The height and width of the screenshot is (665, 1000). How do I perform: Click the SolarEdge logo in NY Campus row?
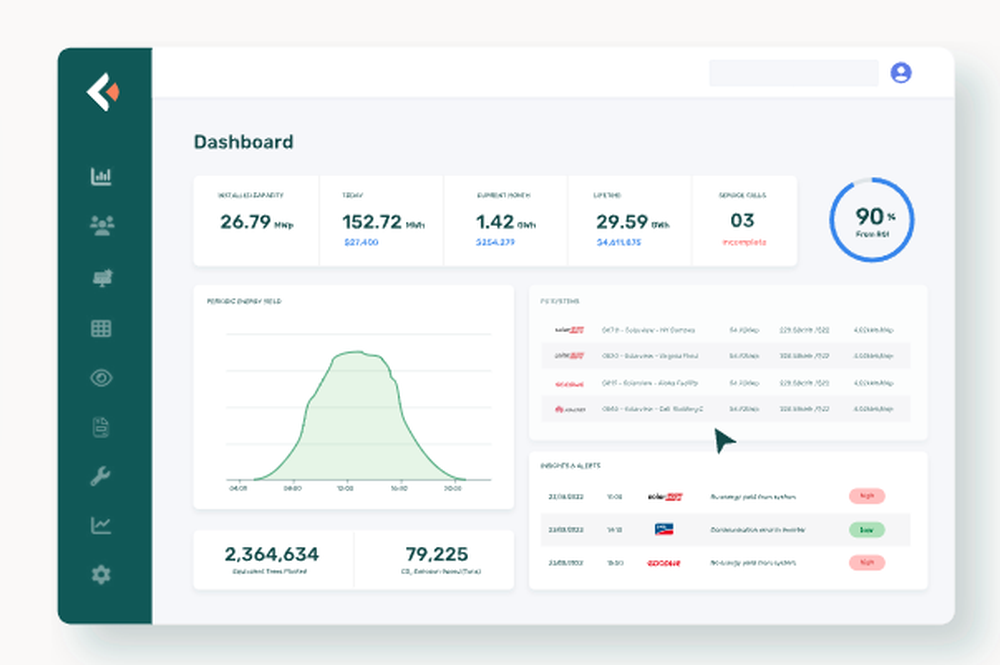569,330
